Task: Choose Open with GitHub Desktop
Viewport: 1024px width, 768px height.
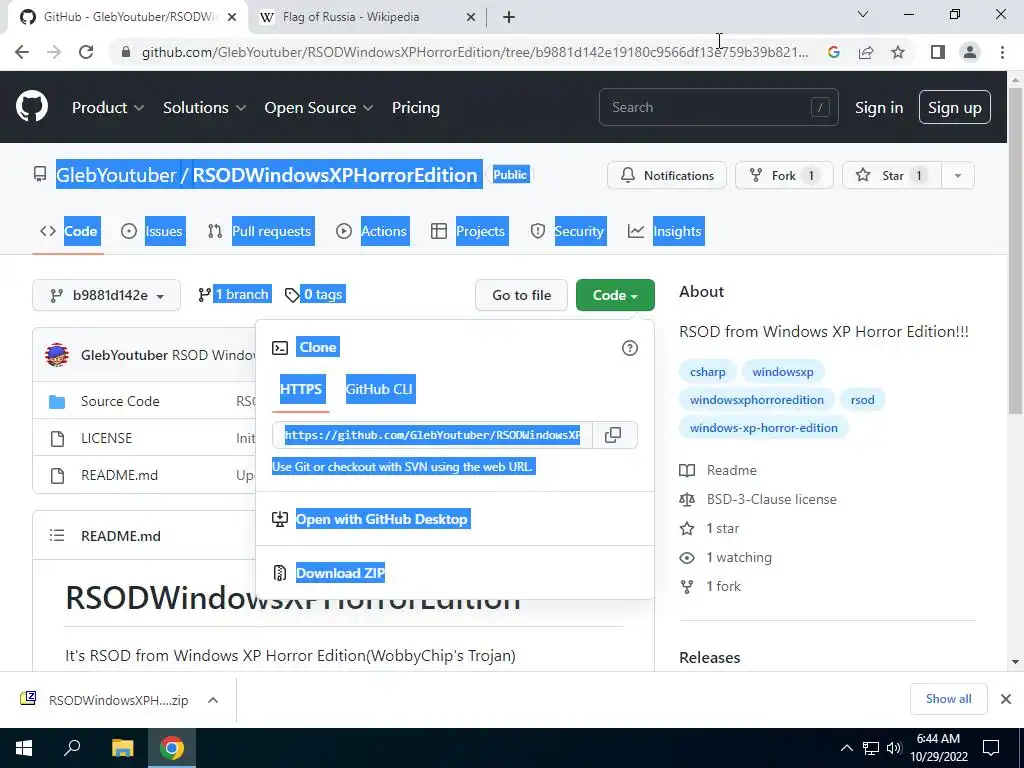Action: [x=383, y=520]
